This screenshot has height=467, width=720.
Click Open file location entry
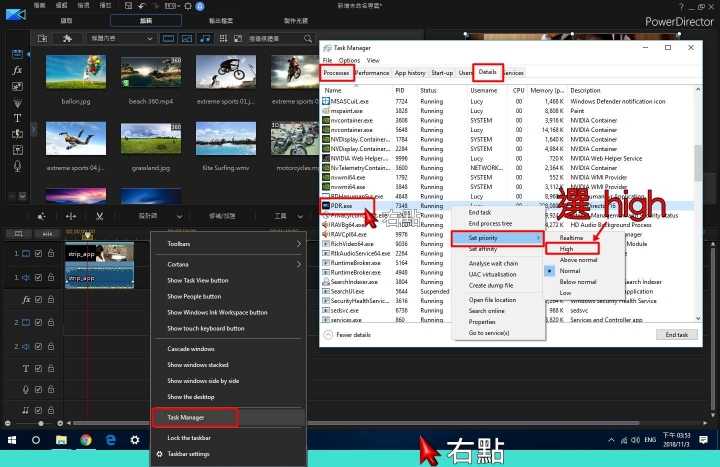click(x=492, y=300)
